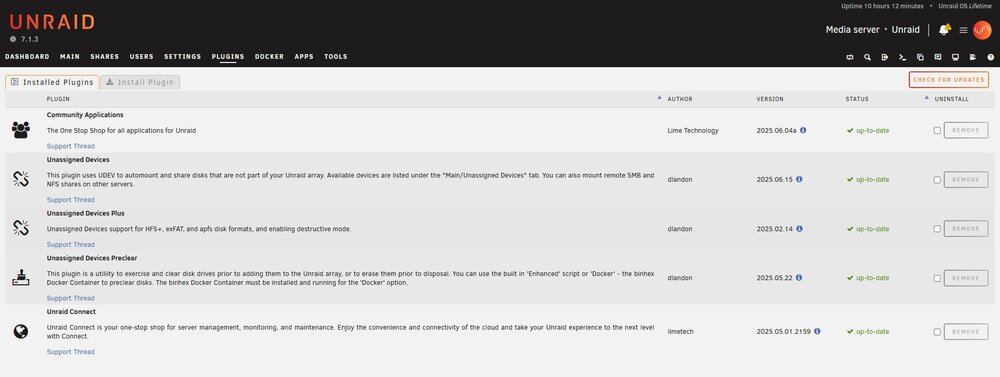
Task: Click the Unassigned Devices Preclear icon
Action: point(20,278)
